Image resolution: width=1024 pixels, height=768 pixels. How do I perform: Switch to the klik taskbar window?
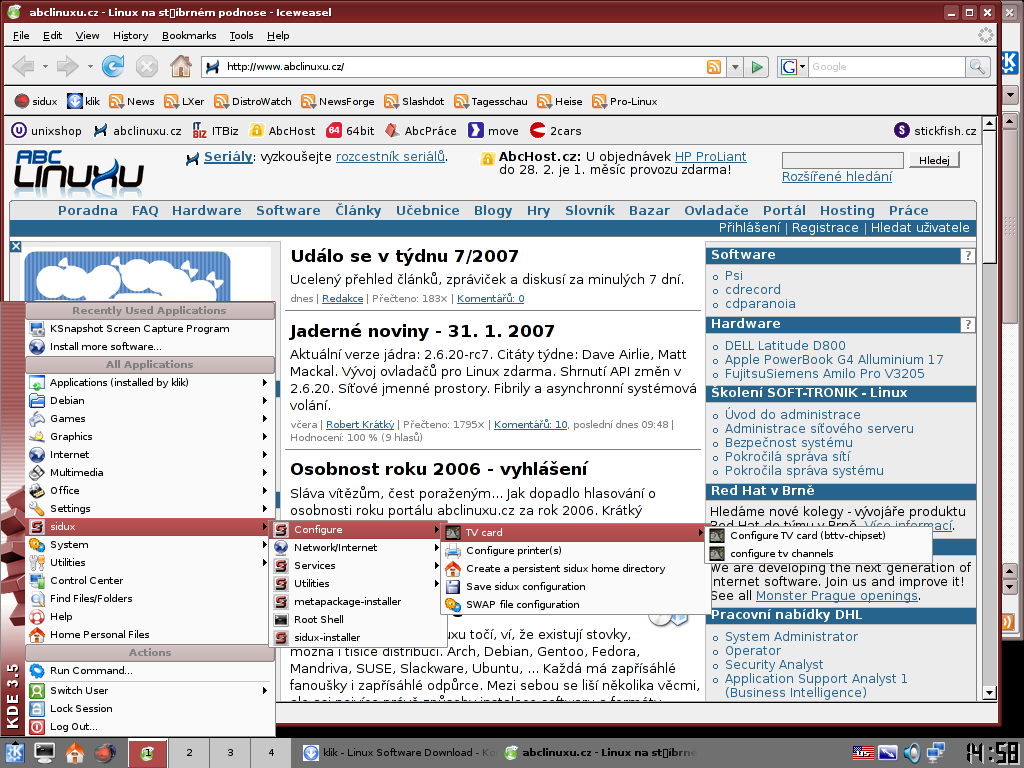coord(398,753)
